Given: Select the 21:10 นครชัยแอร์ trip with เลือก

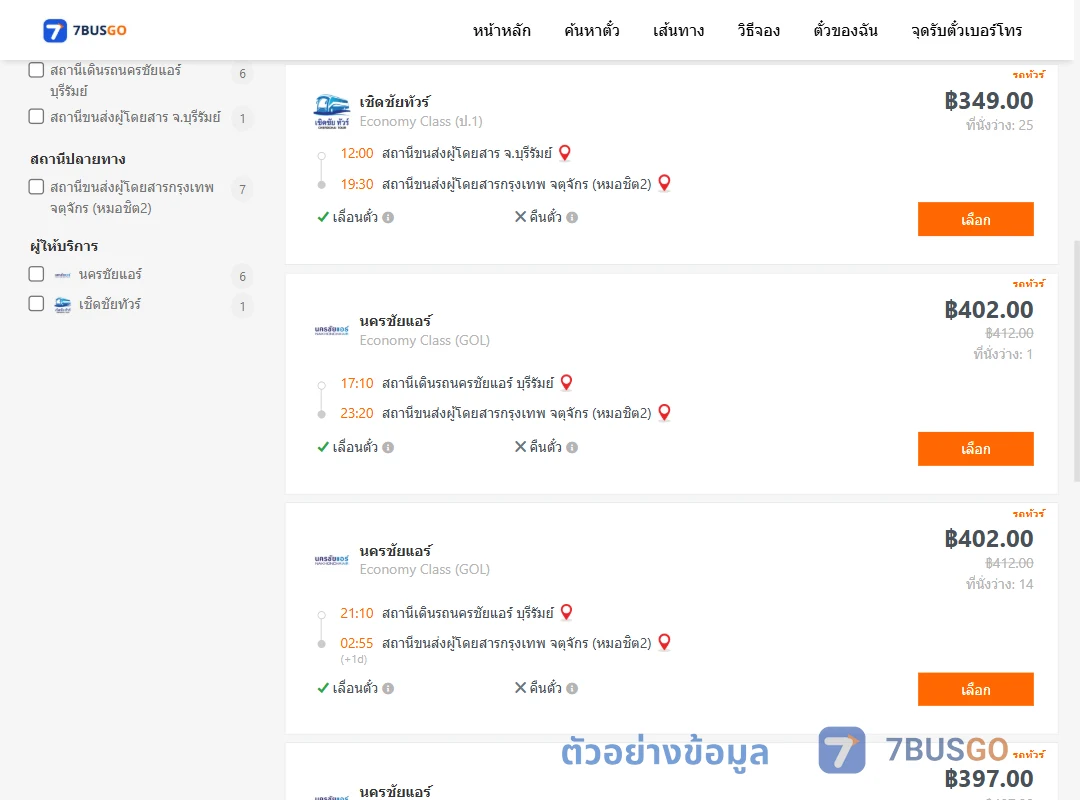Looking at the screenshot, I should [975, 689].
